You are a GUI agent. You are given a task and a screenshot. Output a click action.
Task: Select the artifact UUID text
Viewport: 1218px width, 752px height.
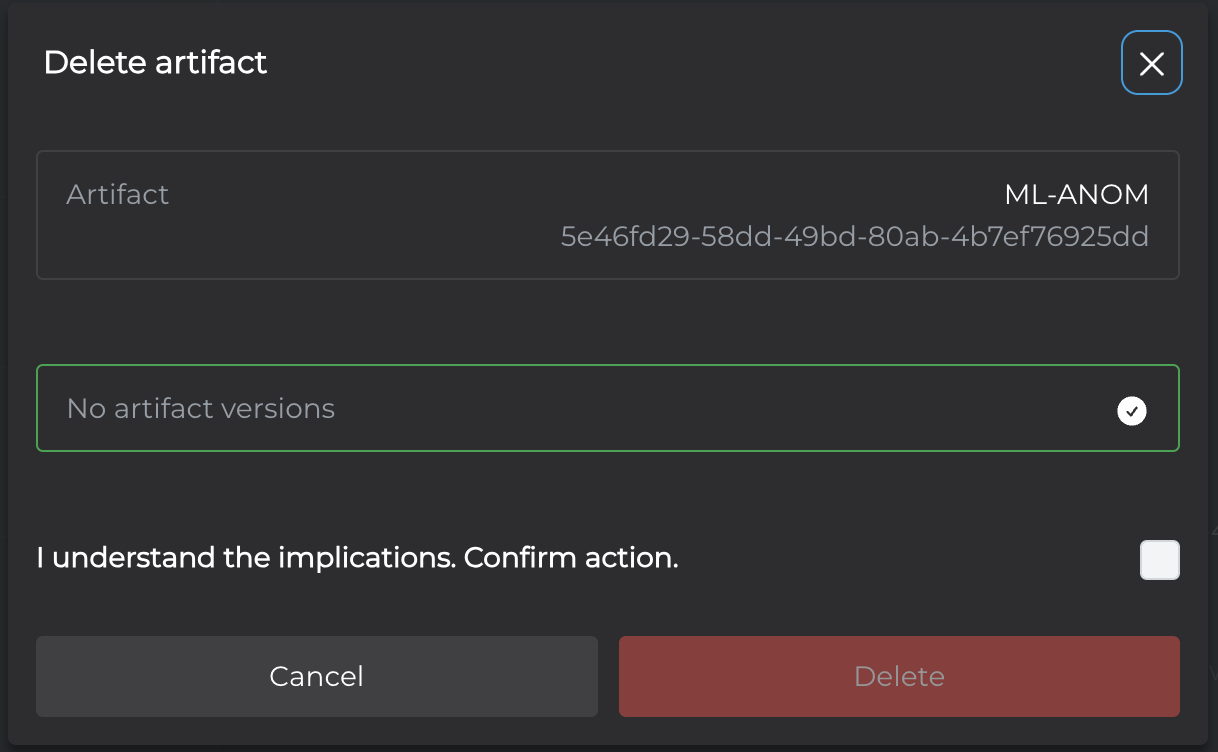coord(855,237)
